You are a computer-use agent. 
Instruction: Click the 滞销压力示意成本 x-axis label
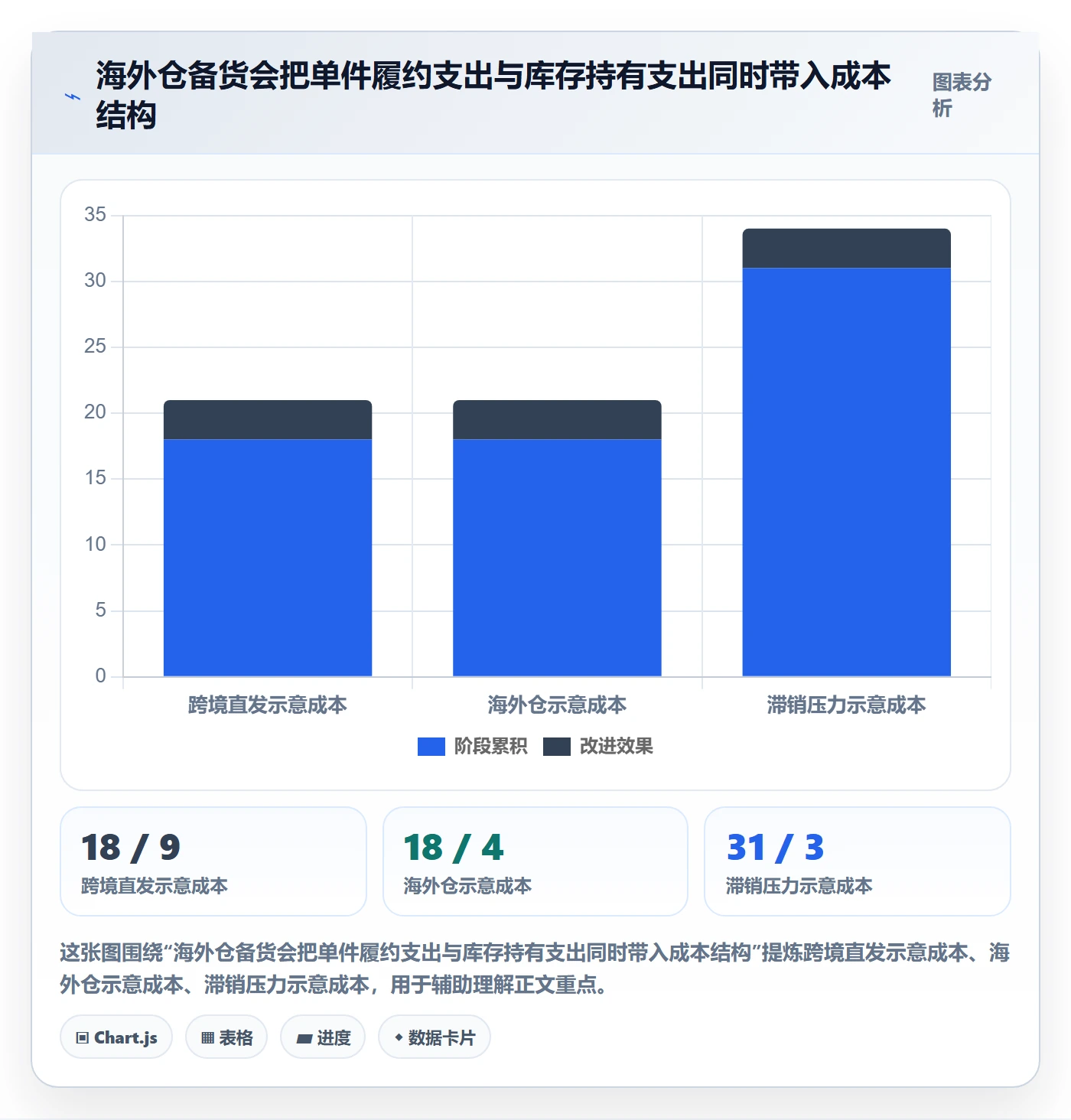click(x=847, y=705)
